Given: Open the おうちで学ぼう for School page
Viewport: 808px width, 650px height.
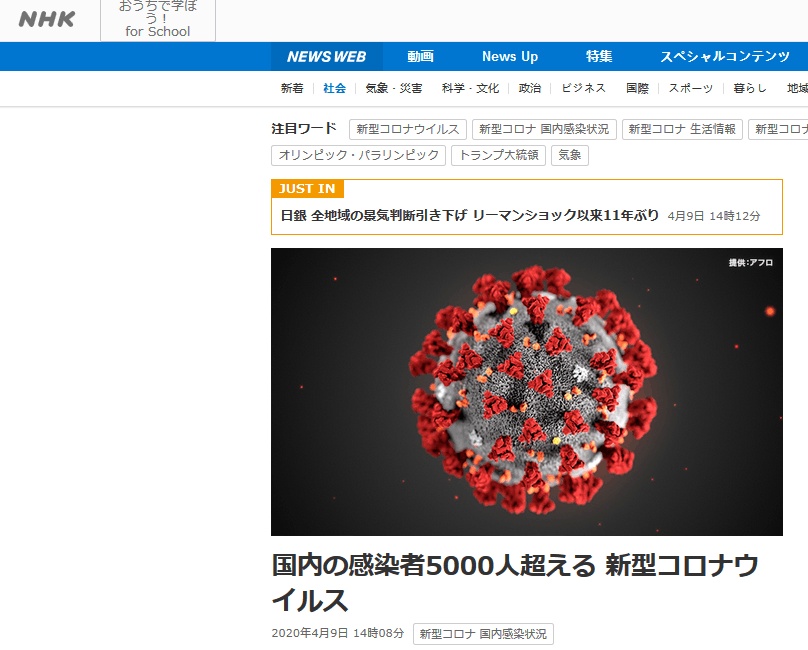Looking at the screenshot, I should pos(156,20).
